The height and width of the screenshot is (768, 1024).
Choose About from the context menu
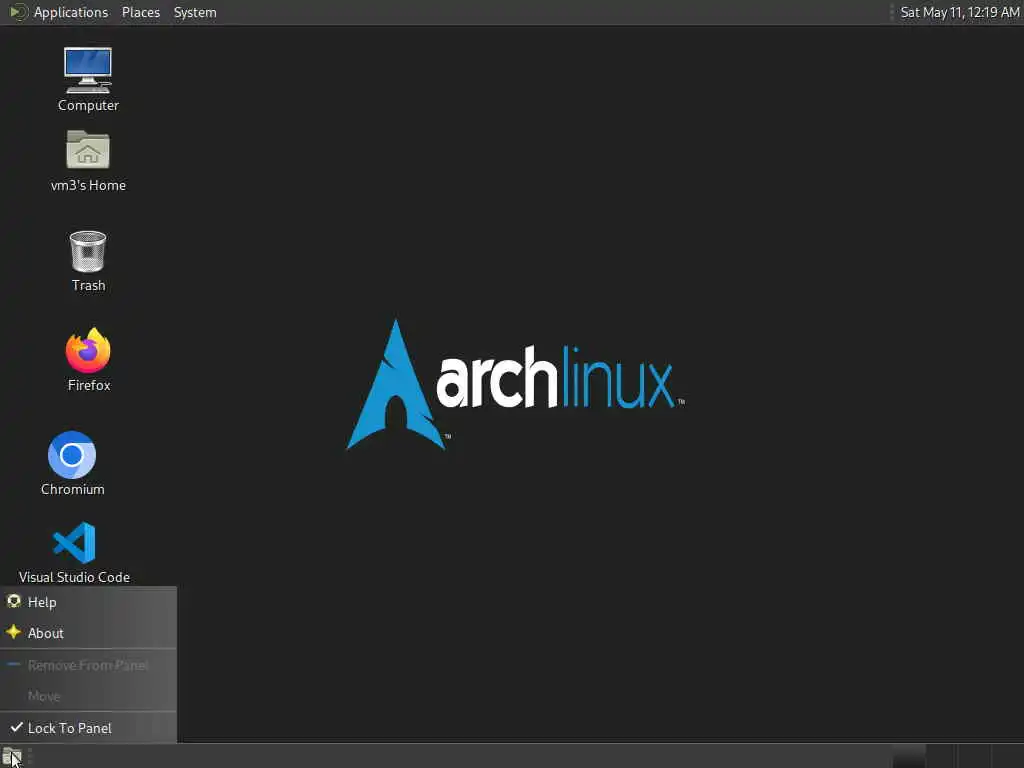88,633
